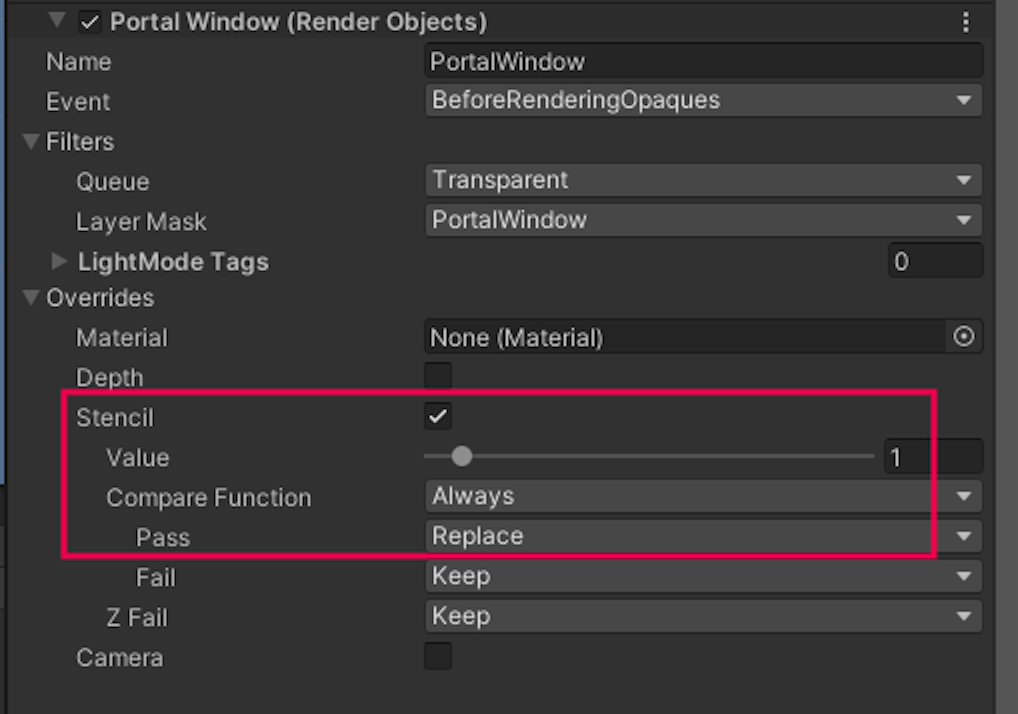
Task: Uncheck the Stencil override checkbox
Action: coord(438,417)
